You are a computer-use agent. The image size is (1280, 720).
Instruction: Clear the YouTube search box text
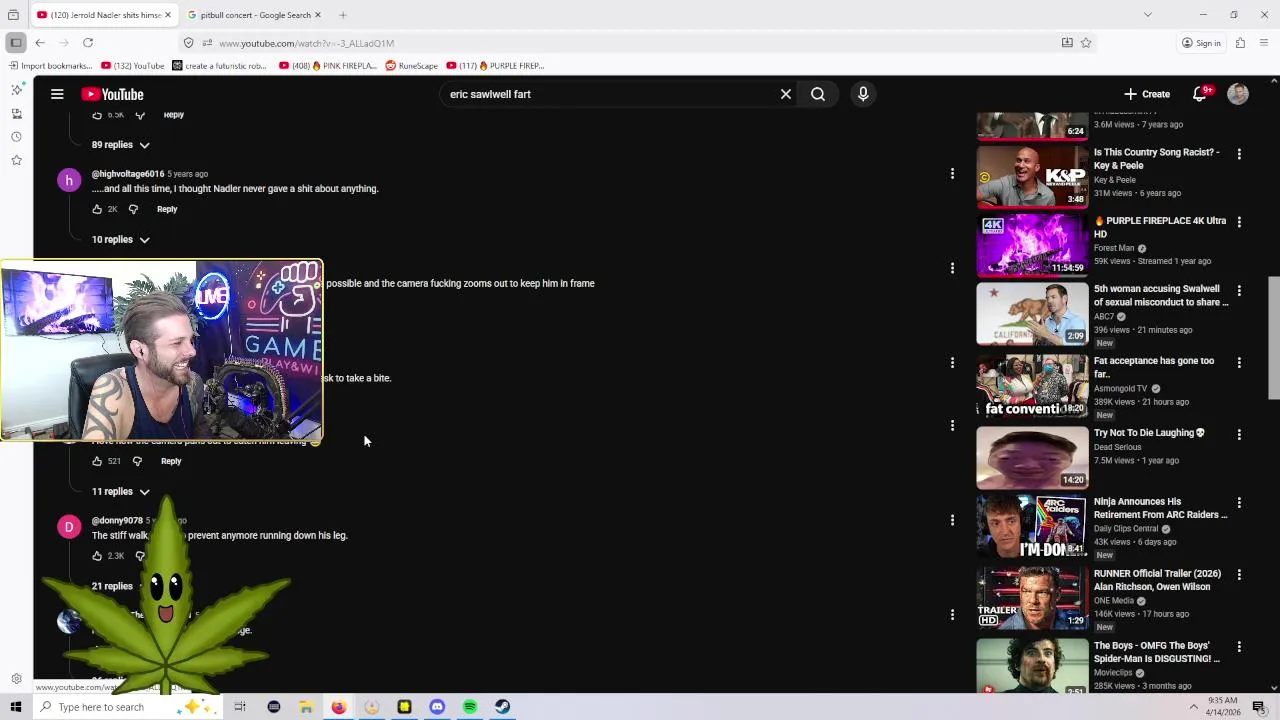(x=786, y=94)
